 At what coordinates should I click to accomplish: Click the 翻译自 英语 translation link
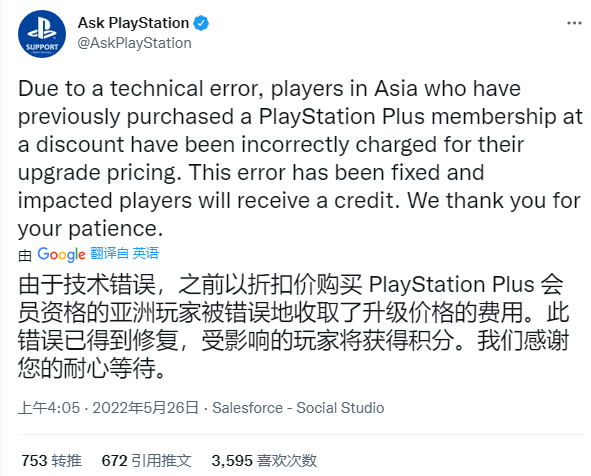[124, 253]
